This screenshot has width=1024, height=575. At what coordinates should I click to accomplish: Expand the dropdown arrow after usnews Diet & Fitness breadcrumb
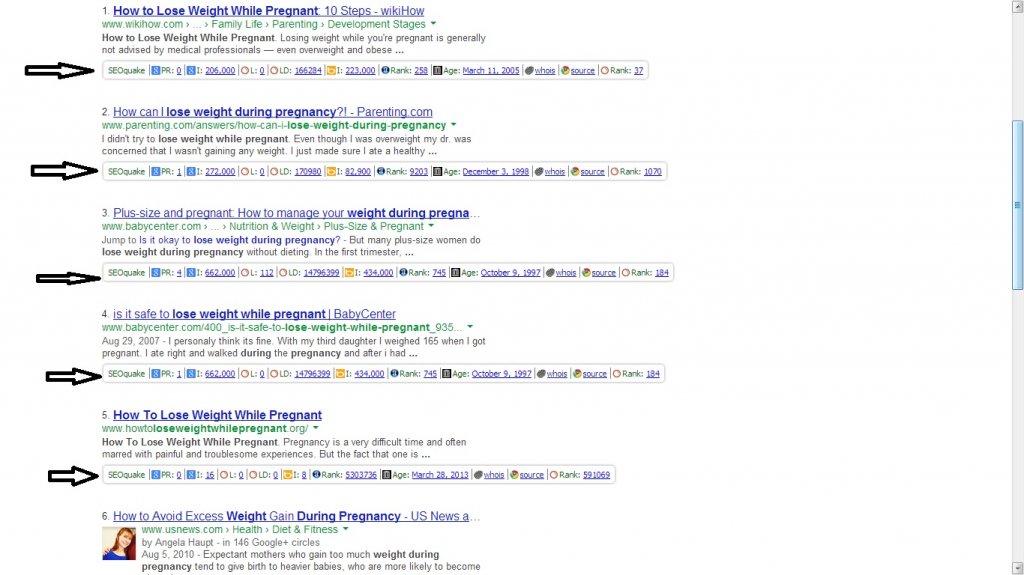[345, 529]
